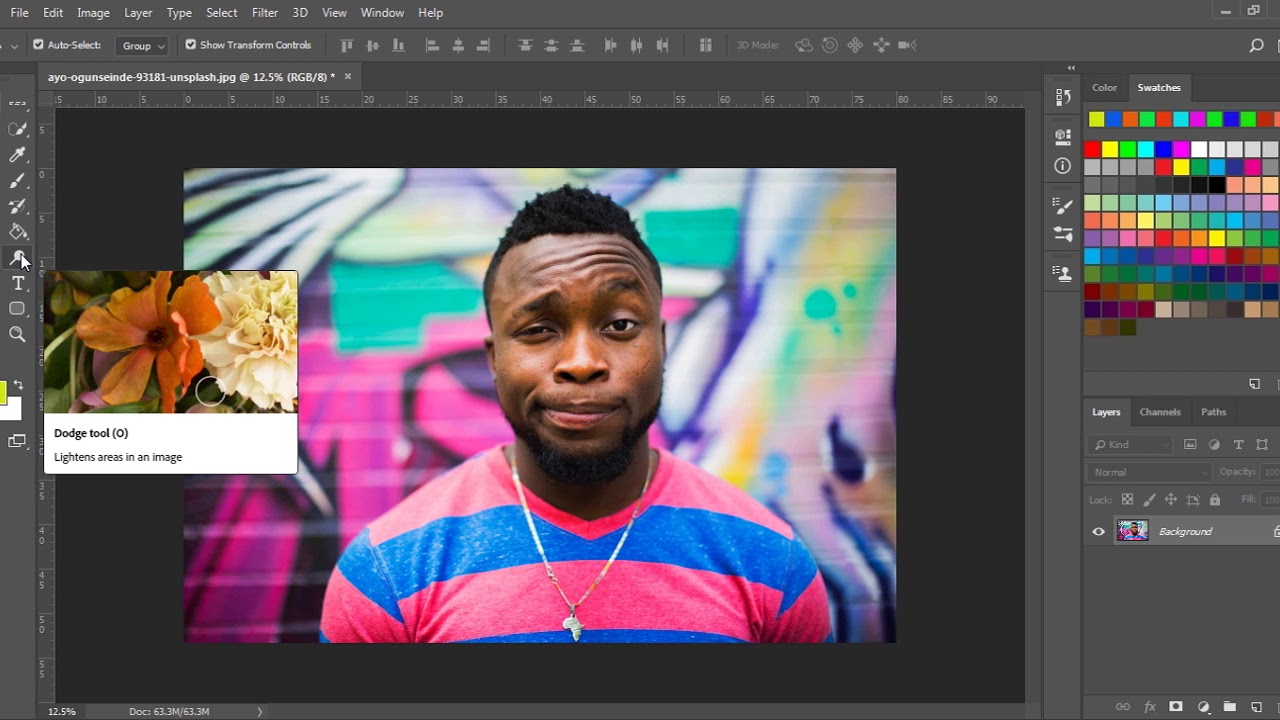The image size is (1280, 720).
Task: Open the Filter menu
Action: click(x=265, y=13)
